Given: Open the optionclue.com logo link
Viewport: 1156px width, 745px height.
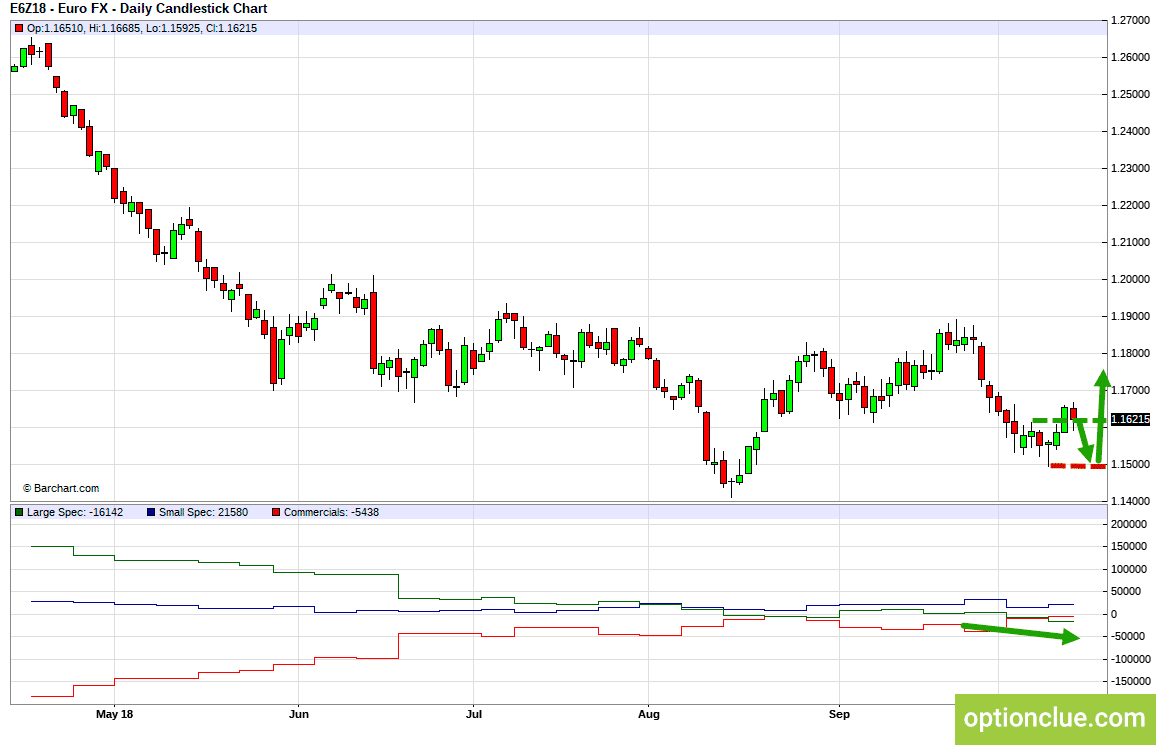Looking at the screenshot, I should point(1054,718).
